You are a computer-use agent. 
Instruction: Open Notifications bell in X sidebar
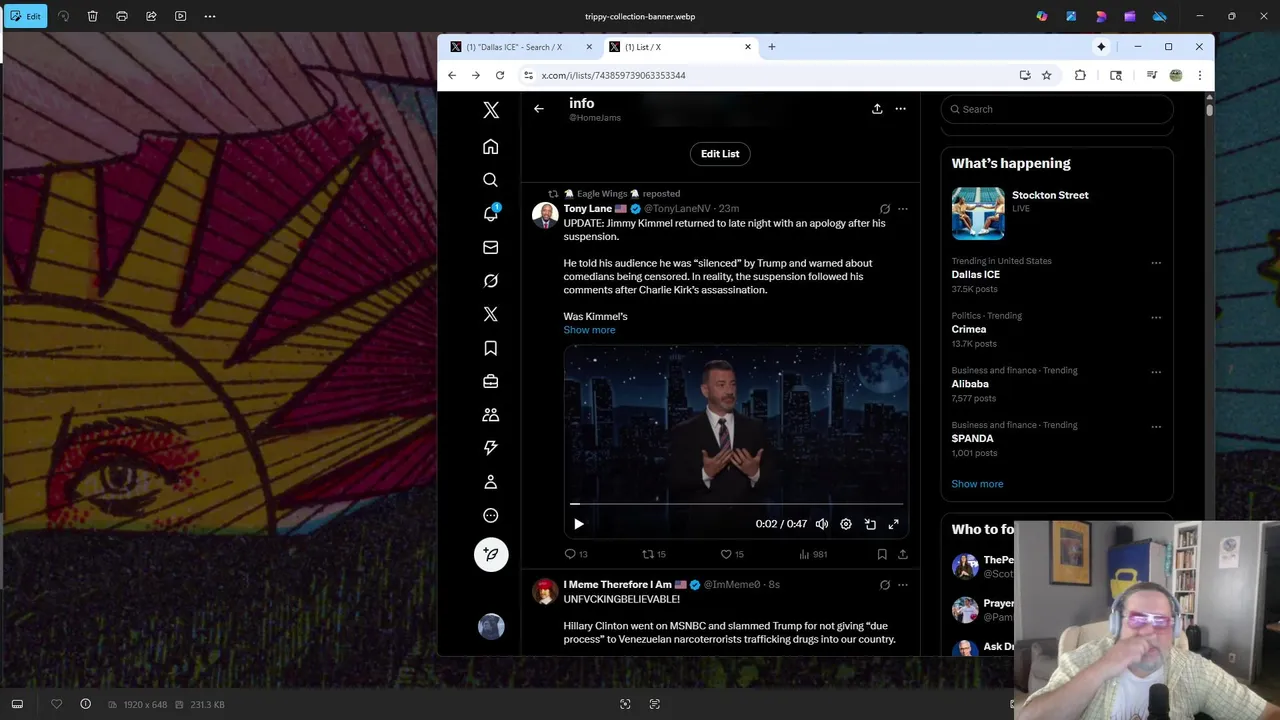click(x=490, y=214)
